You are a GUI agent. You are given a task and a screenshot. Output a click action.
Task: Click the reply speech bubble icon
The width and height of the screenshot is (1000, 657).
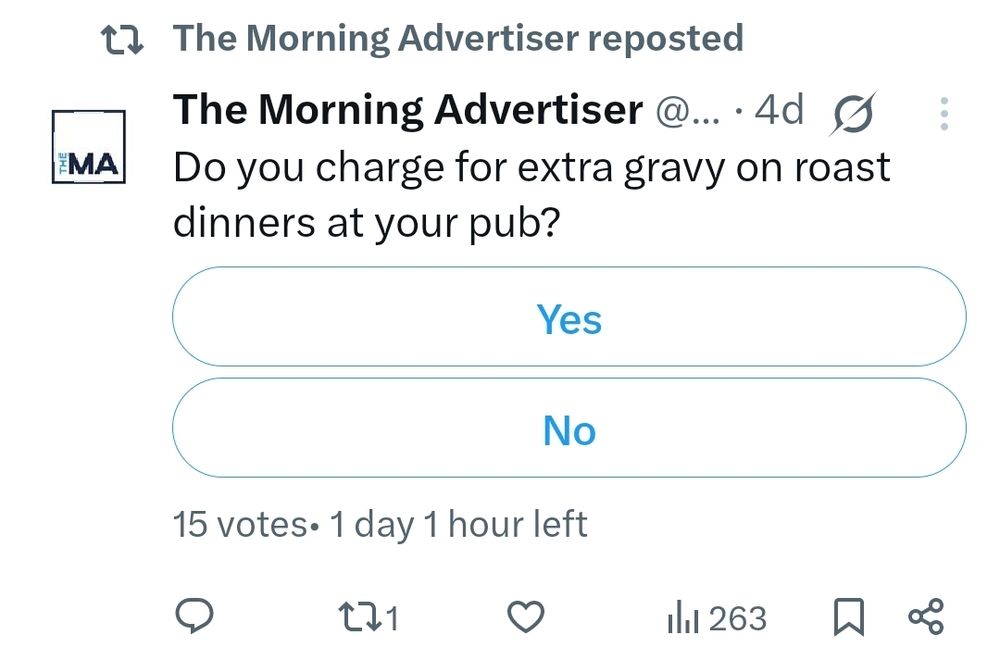tap(194, 616)
